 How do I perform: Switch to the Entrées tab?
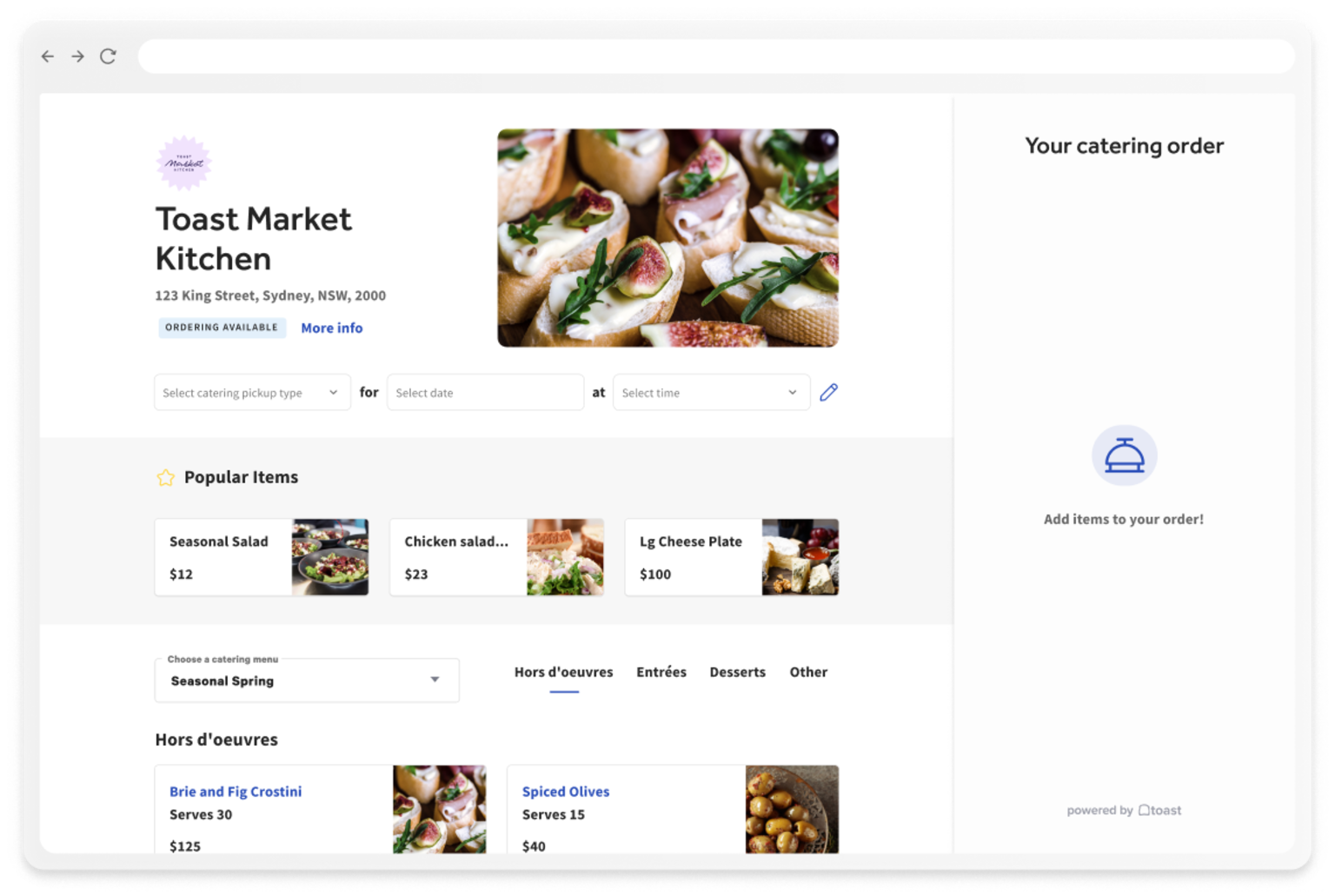pyautogui.click(x=661, y=673)
